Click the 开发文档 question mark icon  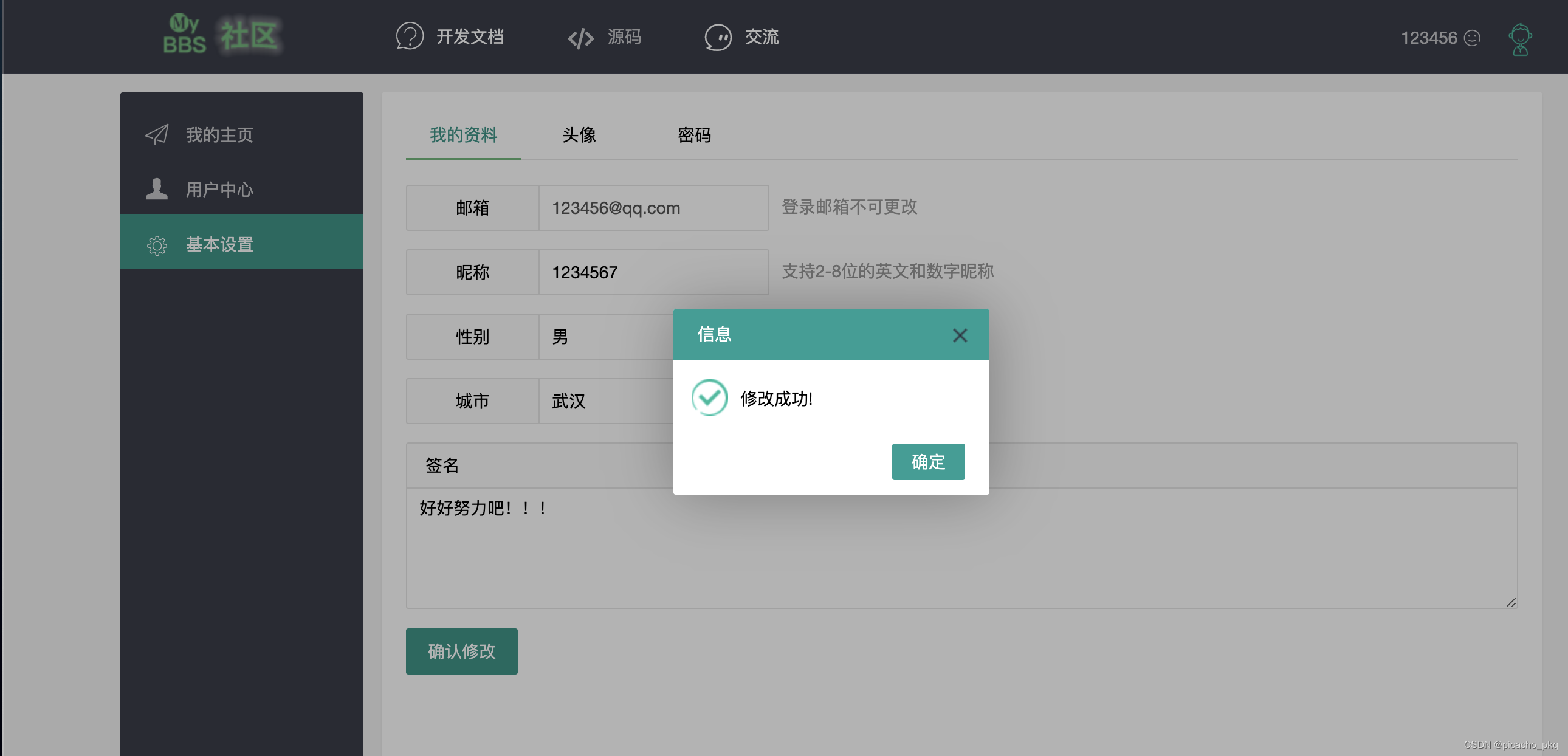[410, 36]
